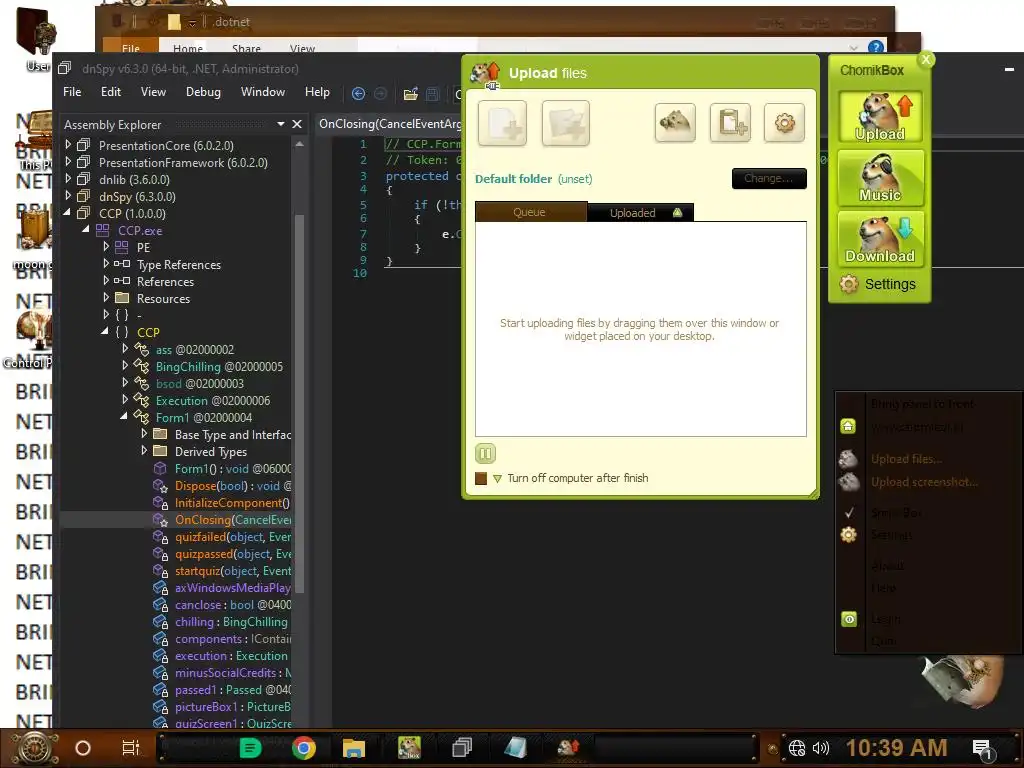The width and height of the screenshot is (1024, 768).
Task: Expand the PE node
Action: tap(106, 247)
